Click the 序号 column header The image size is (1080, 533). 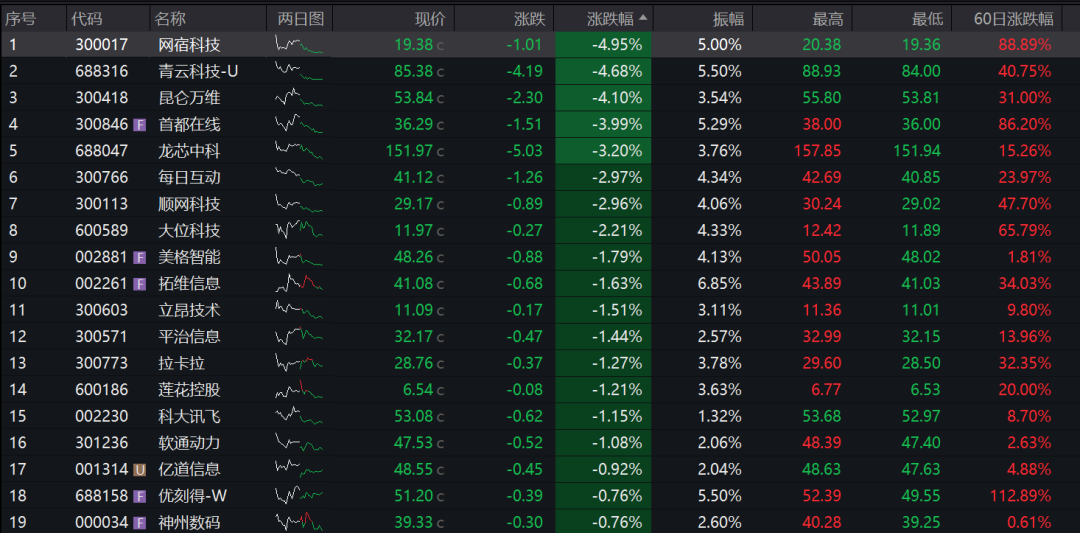[x=21, y=19]
